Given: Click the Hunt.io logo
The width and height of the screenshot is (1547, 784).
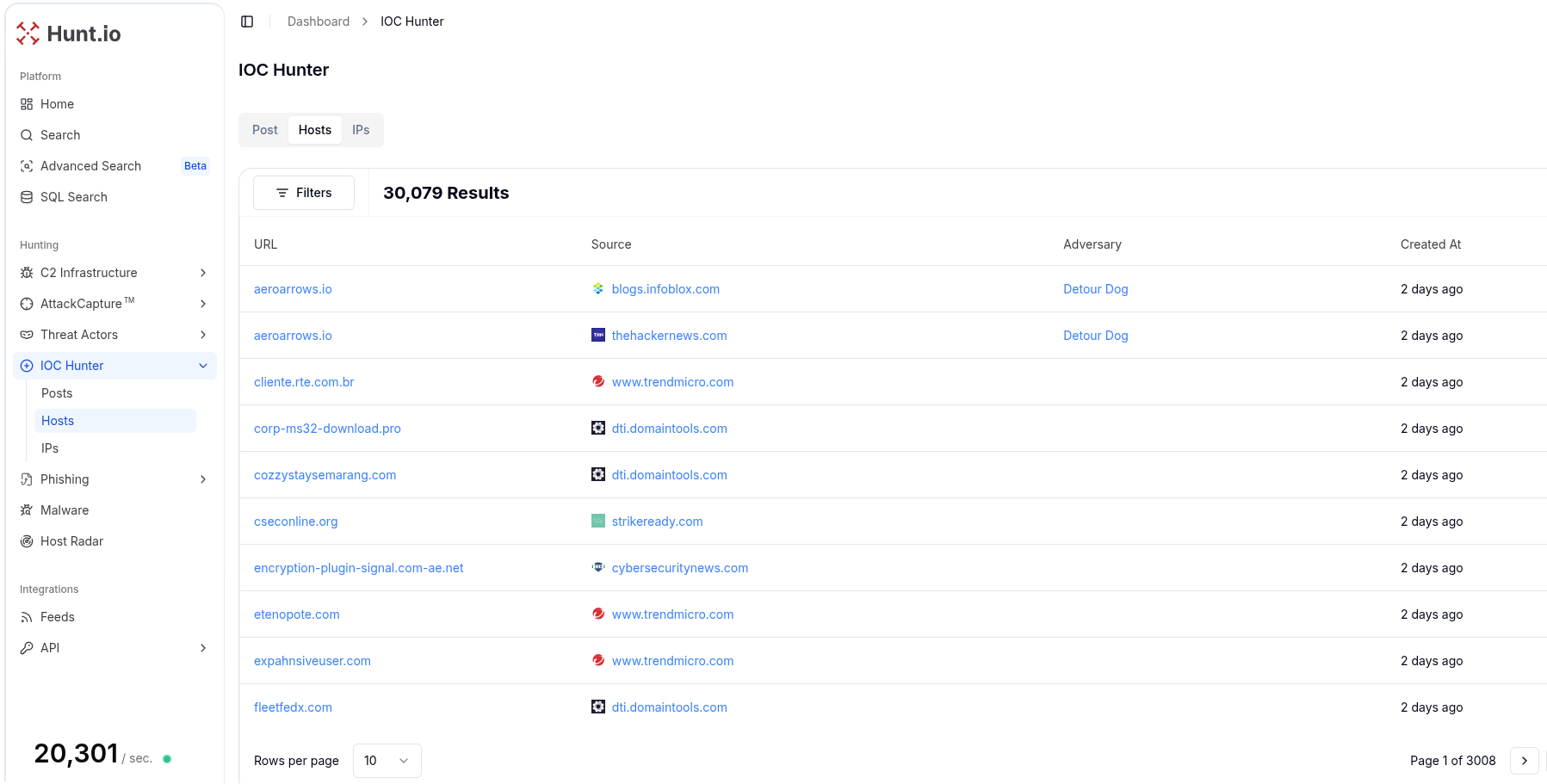Looking at the screenshot, I should pos(69,34).
